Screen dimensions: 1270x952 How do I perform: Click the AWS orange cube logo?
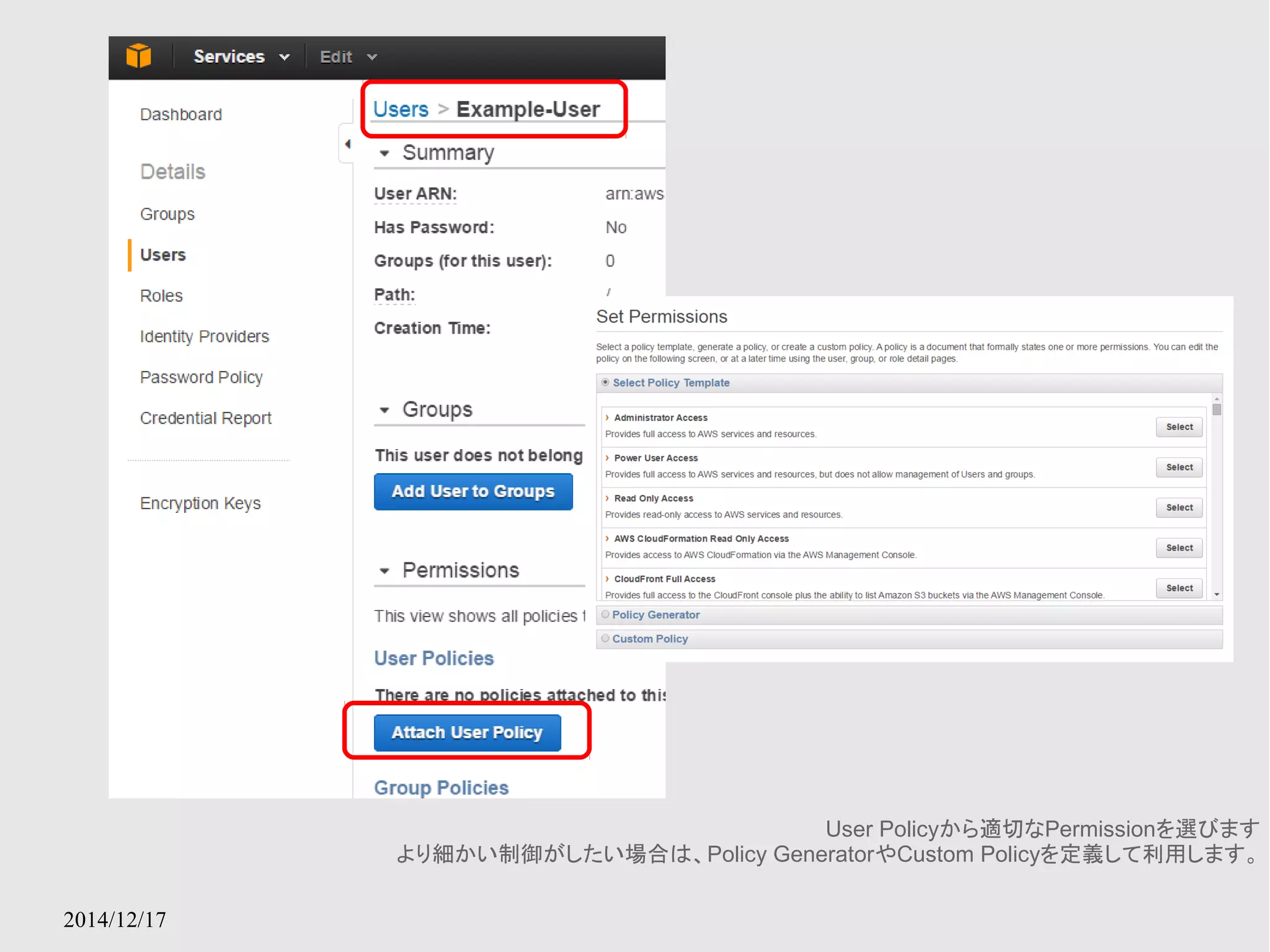click(x=138, y=56)
